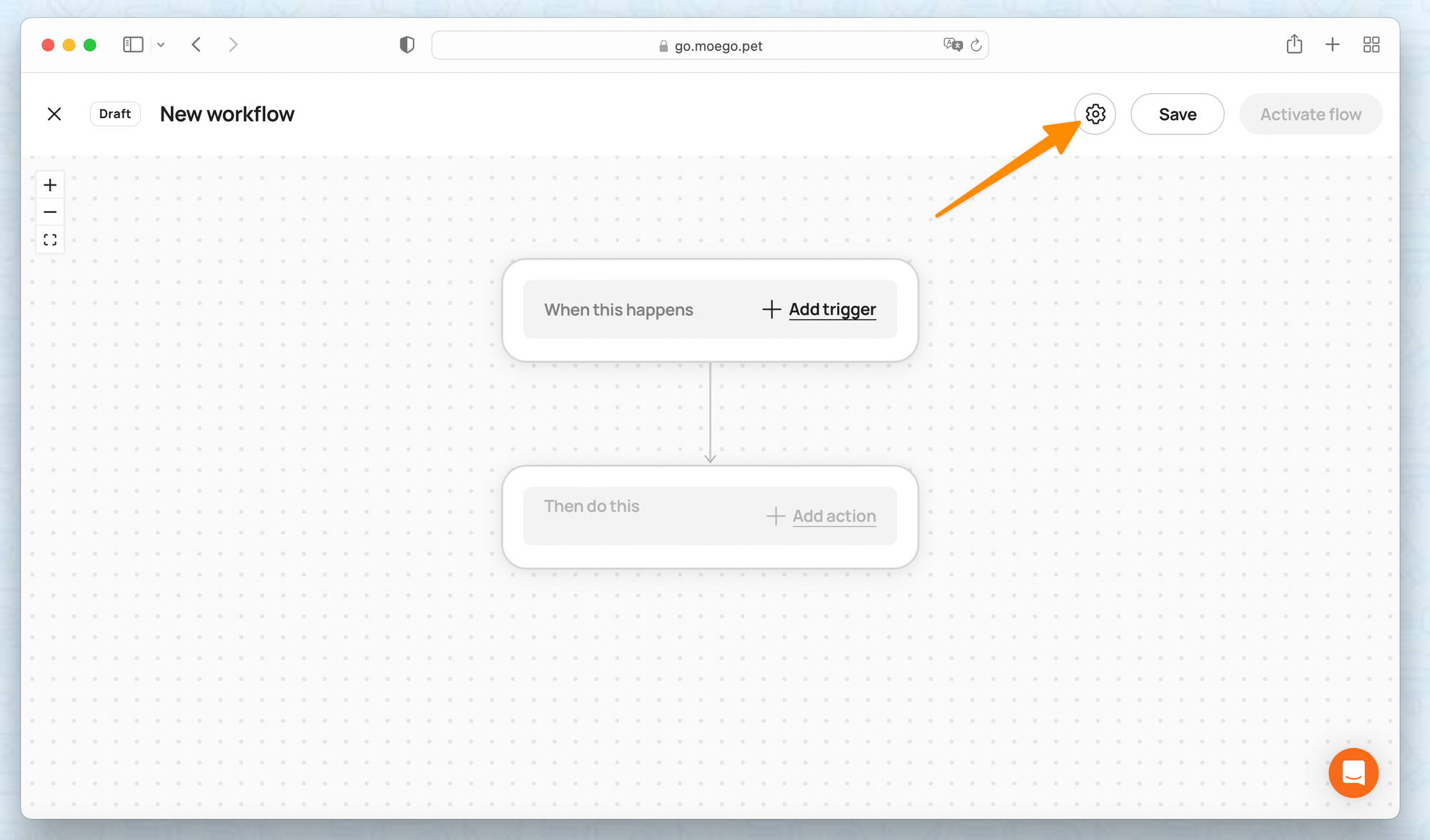The image size is (1430, 840).
Task: Click the privacy shield icon
Action: tap(407, 45)
